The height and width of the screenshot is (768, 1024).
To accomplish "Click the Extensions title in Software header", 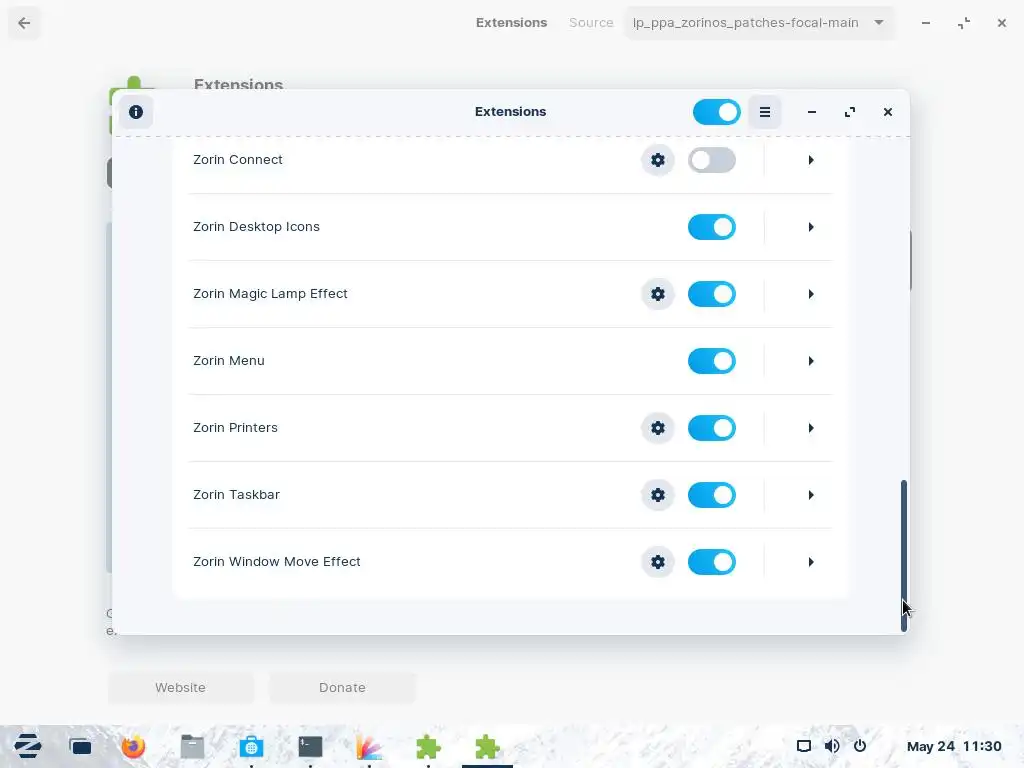I will pyautogui.click(x=511, y=23).
